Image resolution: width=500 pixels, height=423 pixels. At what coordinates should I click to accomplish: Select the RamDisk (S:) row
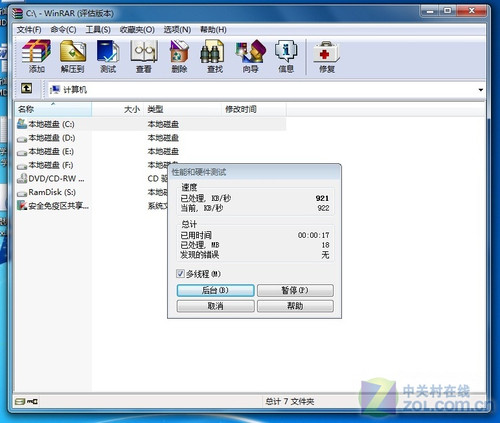click(x=92, y=192)
